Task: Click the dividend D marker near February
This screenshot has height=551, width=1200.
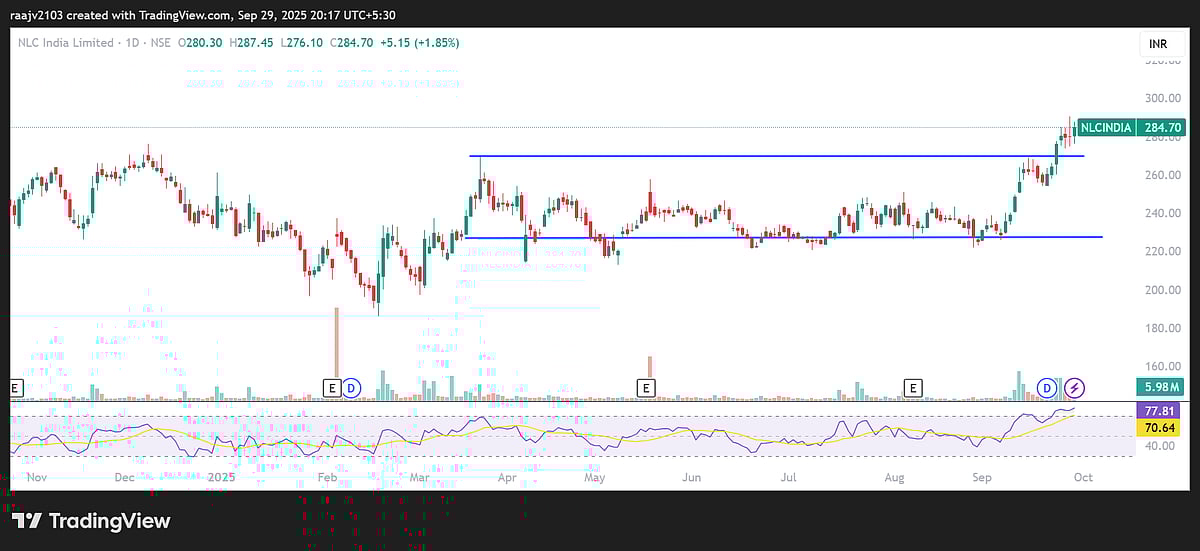Action: [351, 386]
